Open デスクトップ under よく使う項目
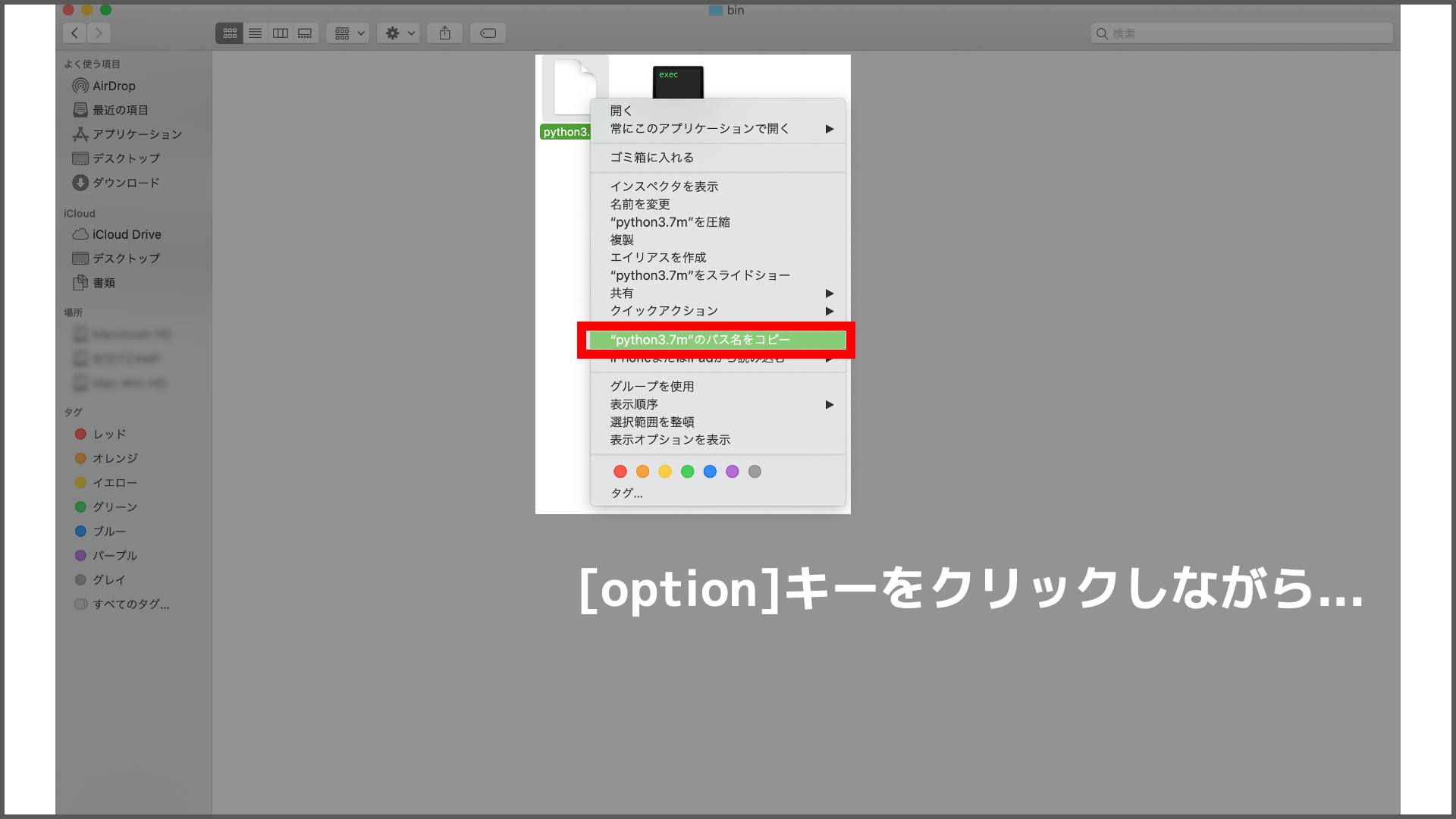Image resolution: width=1456 pixels, height=819 pixels. [x=116, y=158]
